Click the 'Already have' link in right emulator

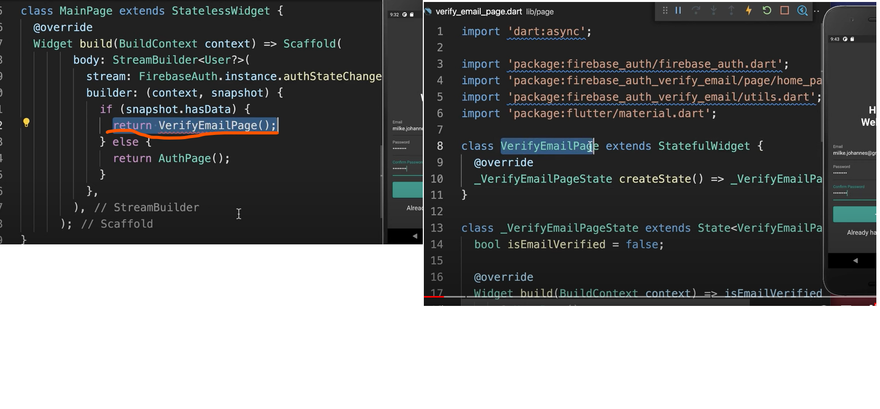[860, 232]
